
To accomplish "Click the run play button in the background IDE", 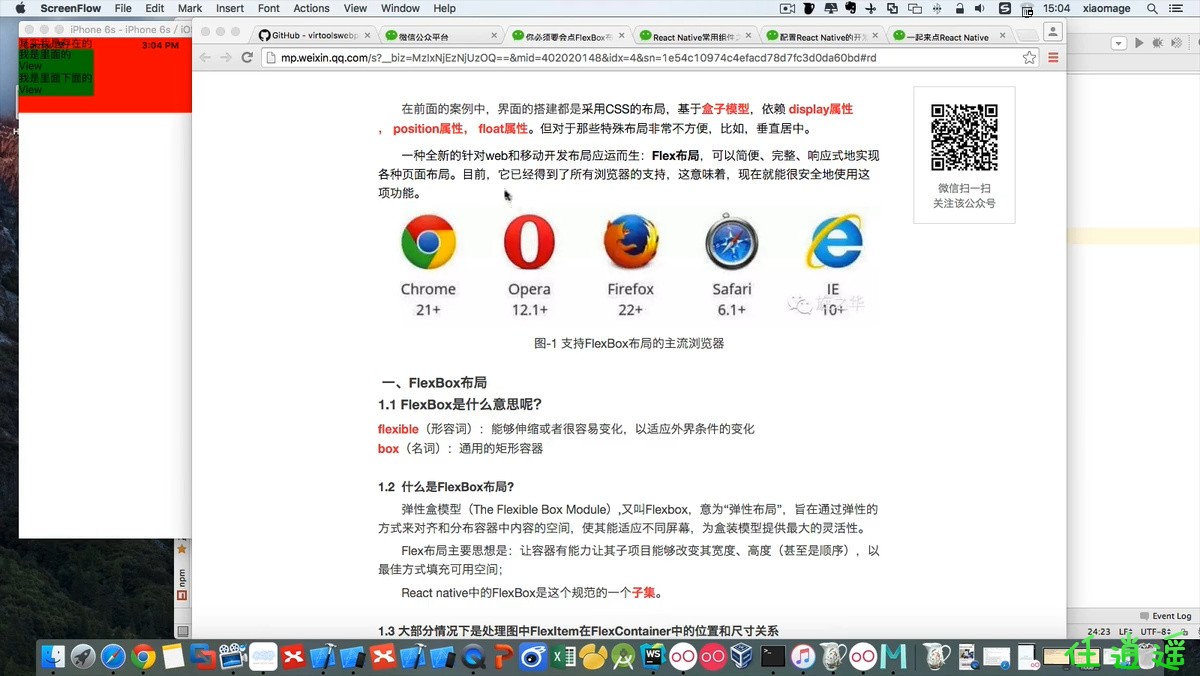I will 1140,43.
